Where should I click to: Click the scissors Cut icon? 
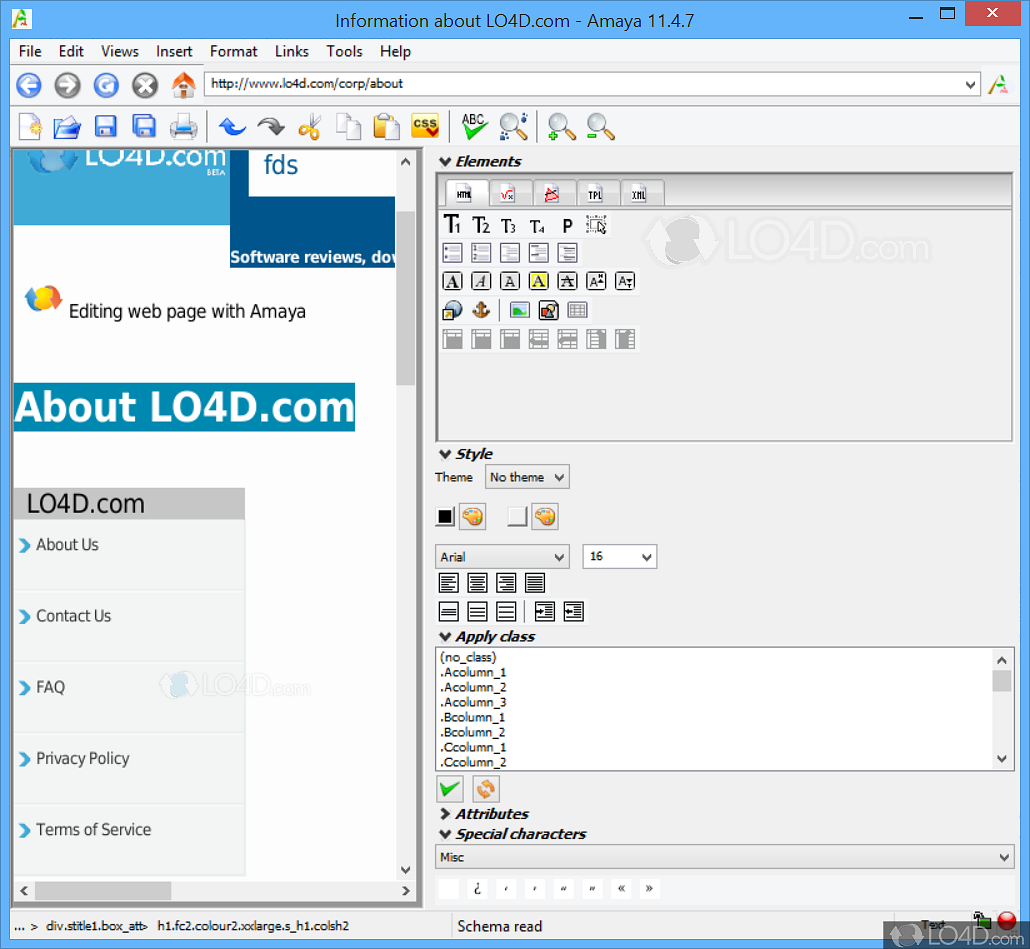(310, 127)
